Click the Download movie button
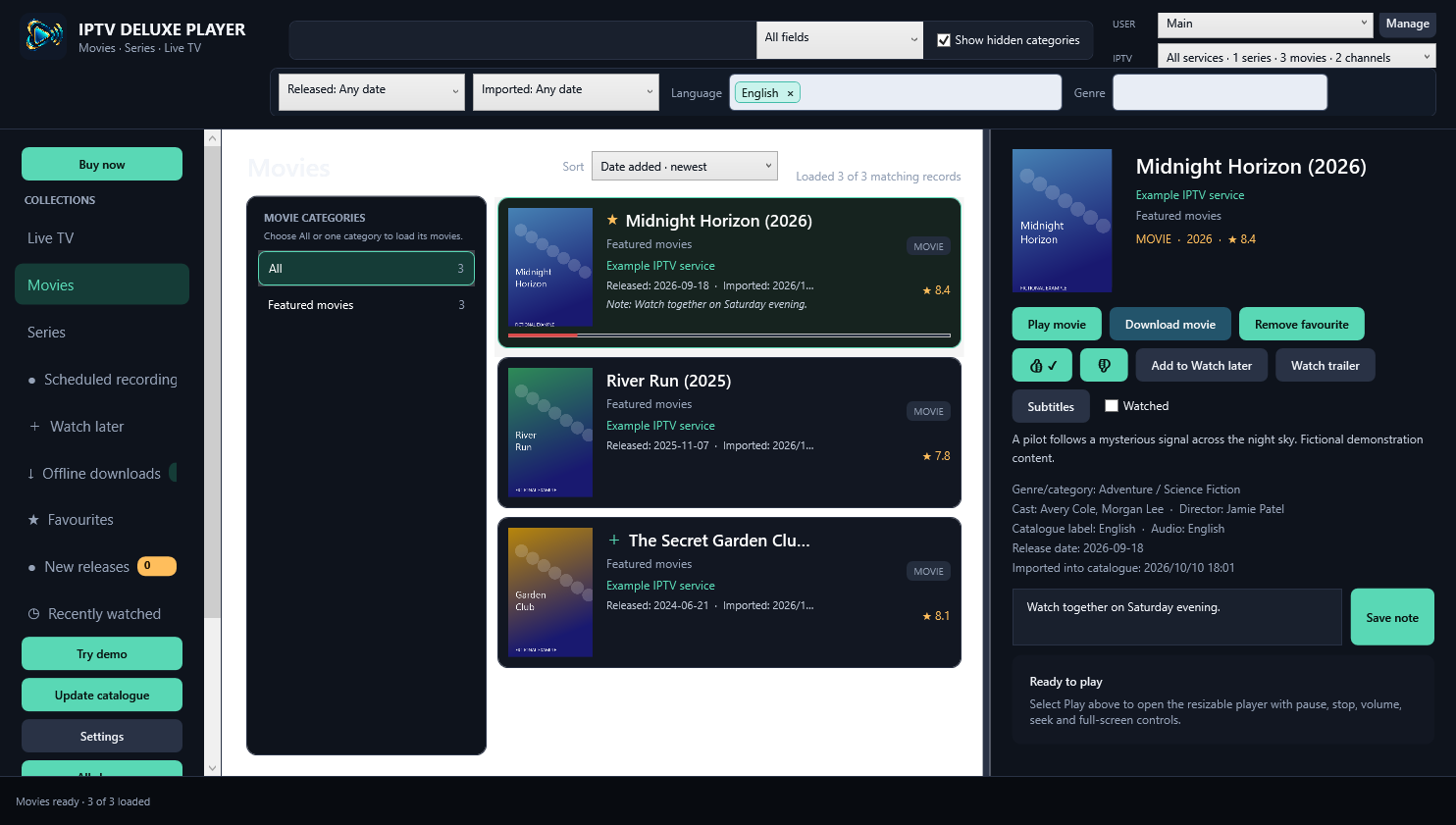Screen dimensions: 1456x825 (x=1170, y=324)
